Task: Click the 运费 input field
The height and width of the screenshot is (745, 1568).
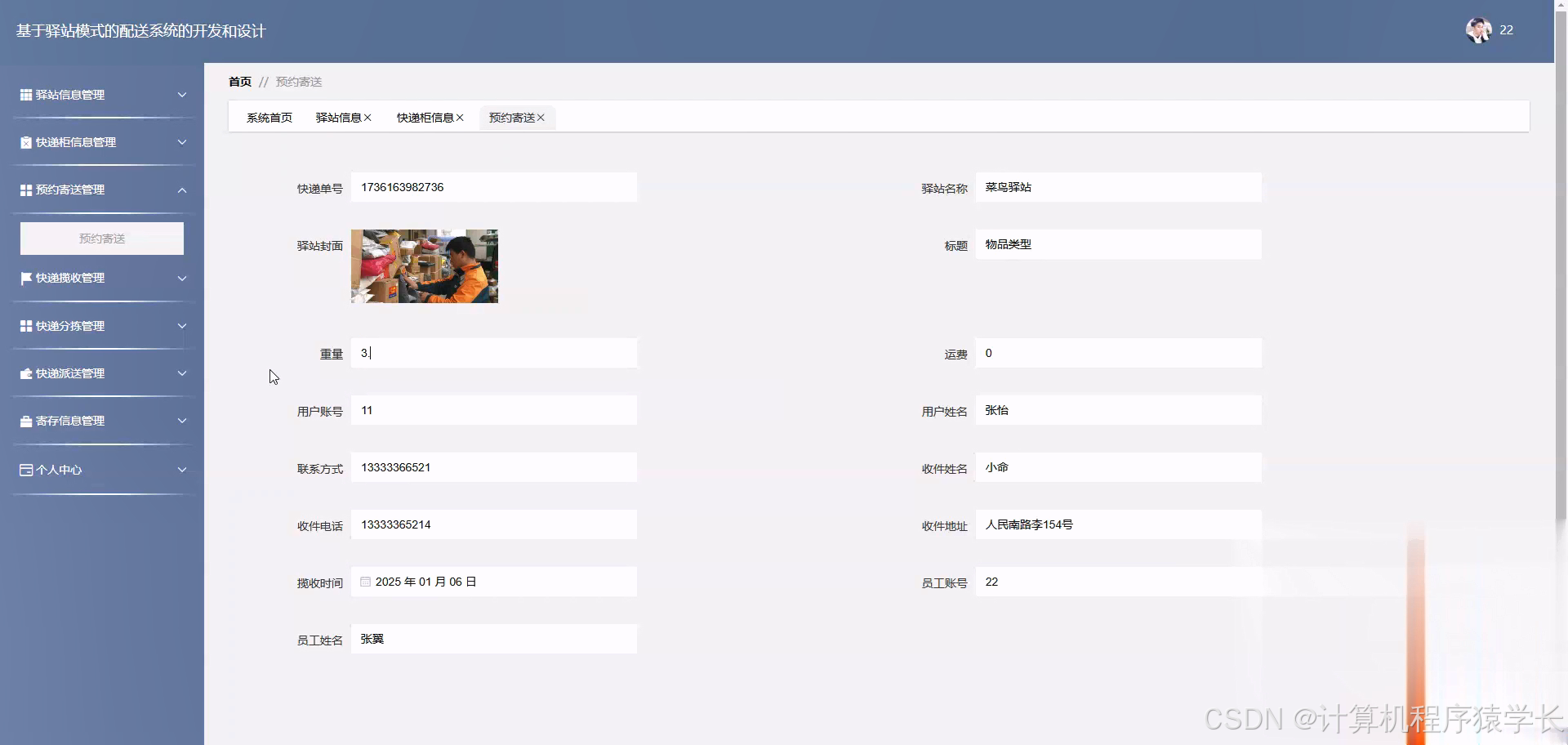Action: click(x=1119, y=353)
